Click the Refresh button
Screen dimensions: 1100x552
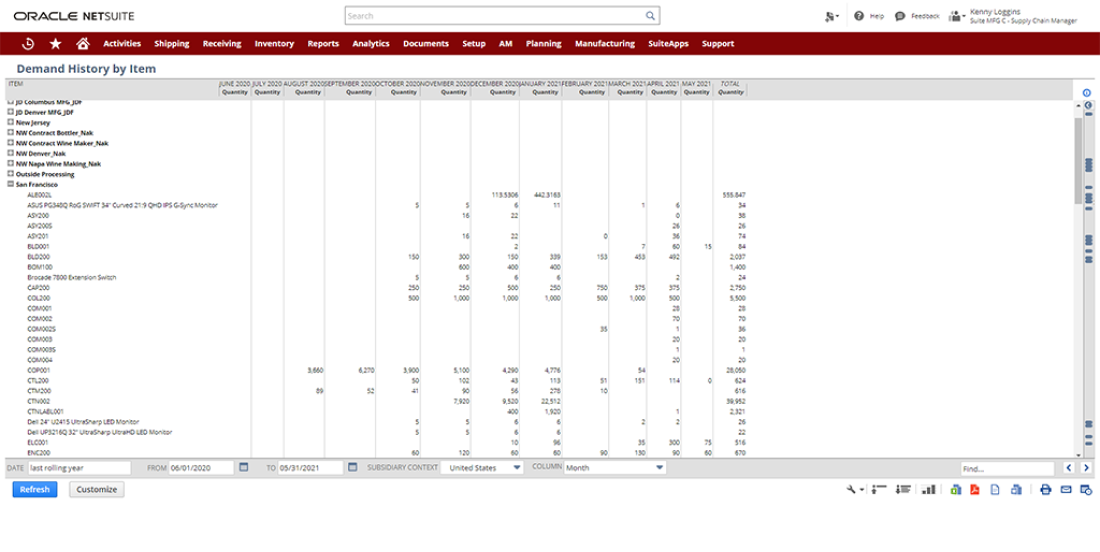pyautogui.click(x=35, y=490)
